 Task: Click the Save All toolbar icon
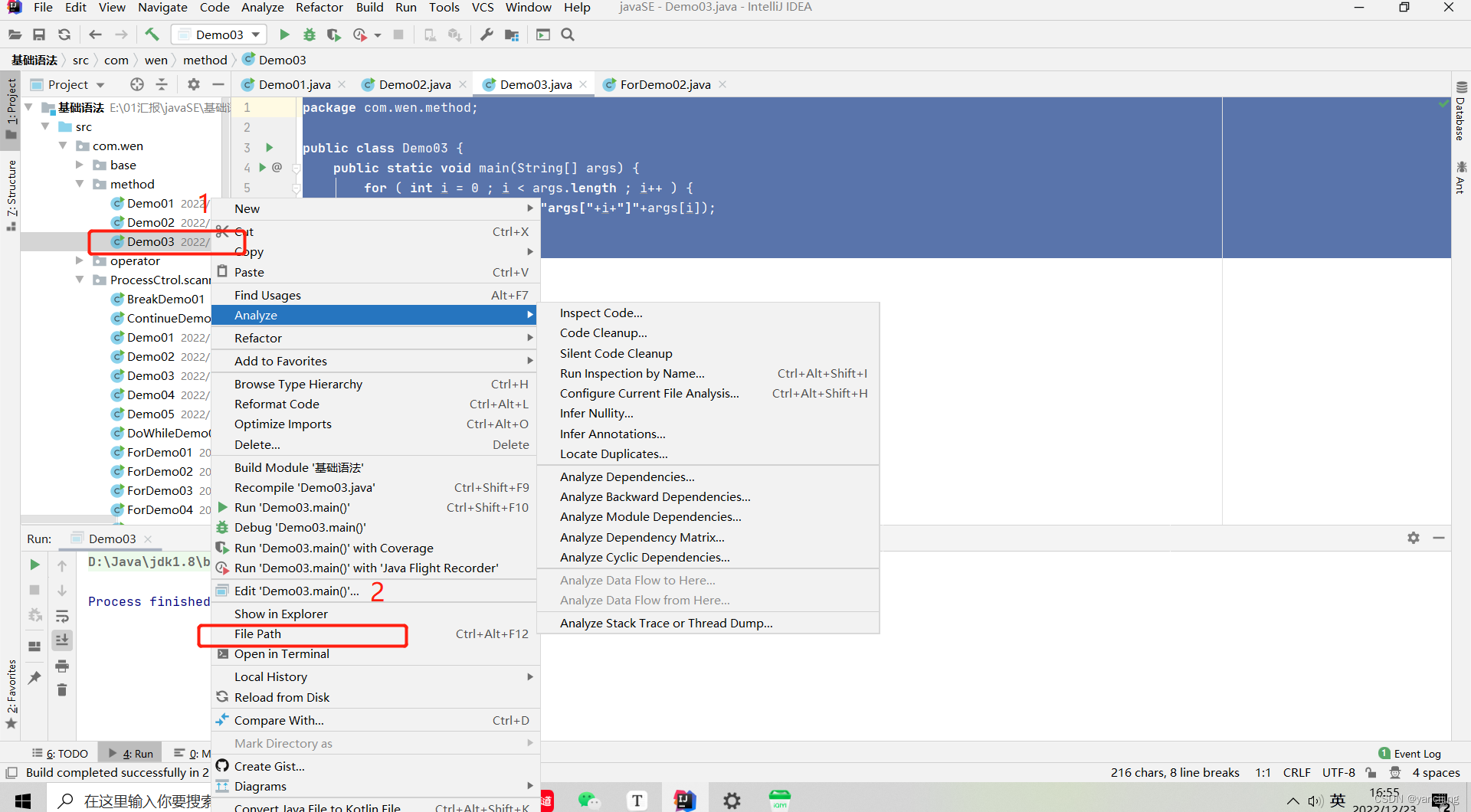(39, 34)
